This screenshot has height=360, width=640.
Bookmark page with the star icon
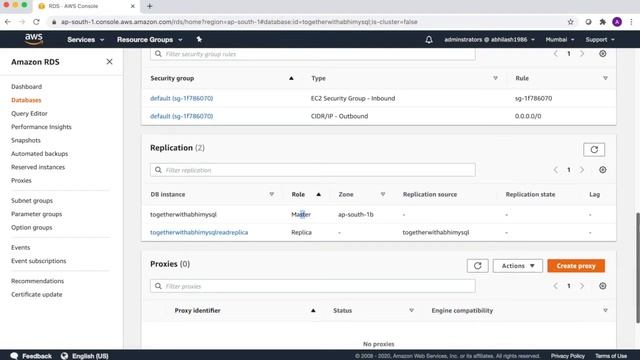[x=571, y=22]
